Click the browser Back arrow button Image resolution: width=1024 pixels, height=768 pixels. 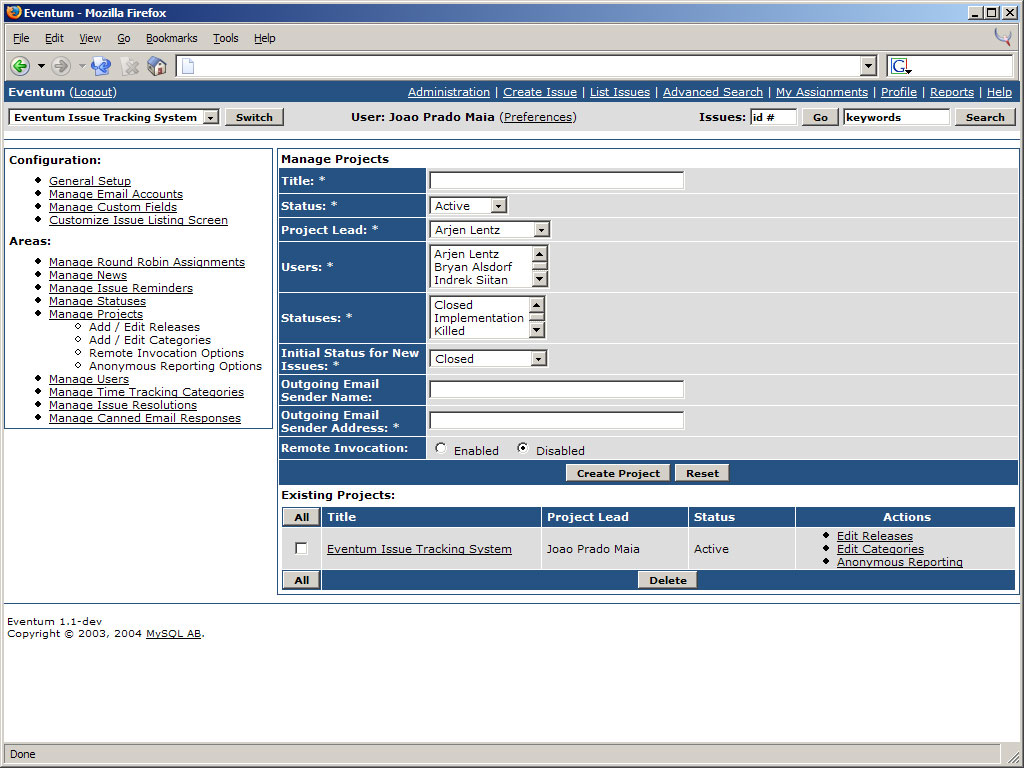tap(20, 66)
